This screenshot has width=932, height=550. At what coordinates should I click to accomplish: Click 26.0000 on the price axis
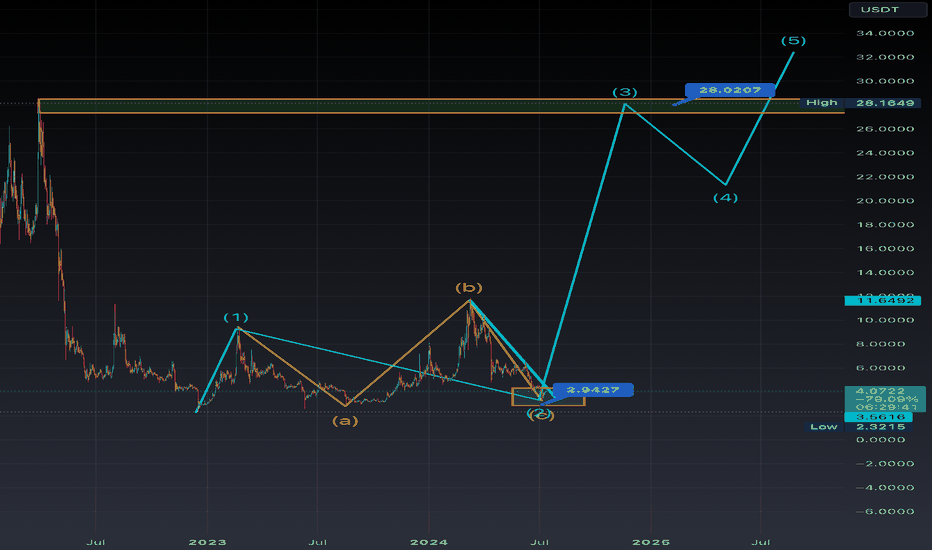[885, 129]
